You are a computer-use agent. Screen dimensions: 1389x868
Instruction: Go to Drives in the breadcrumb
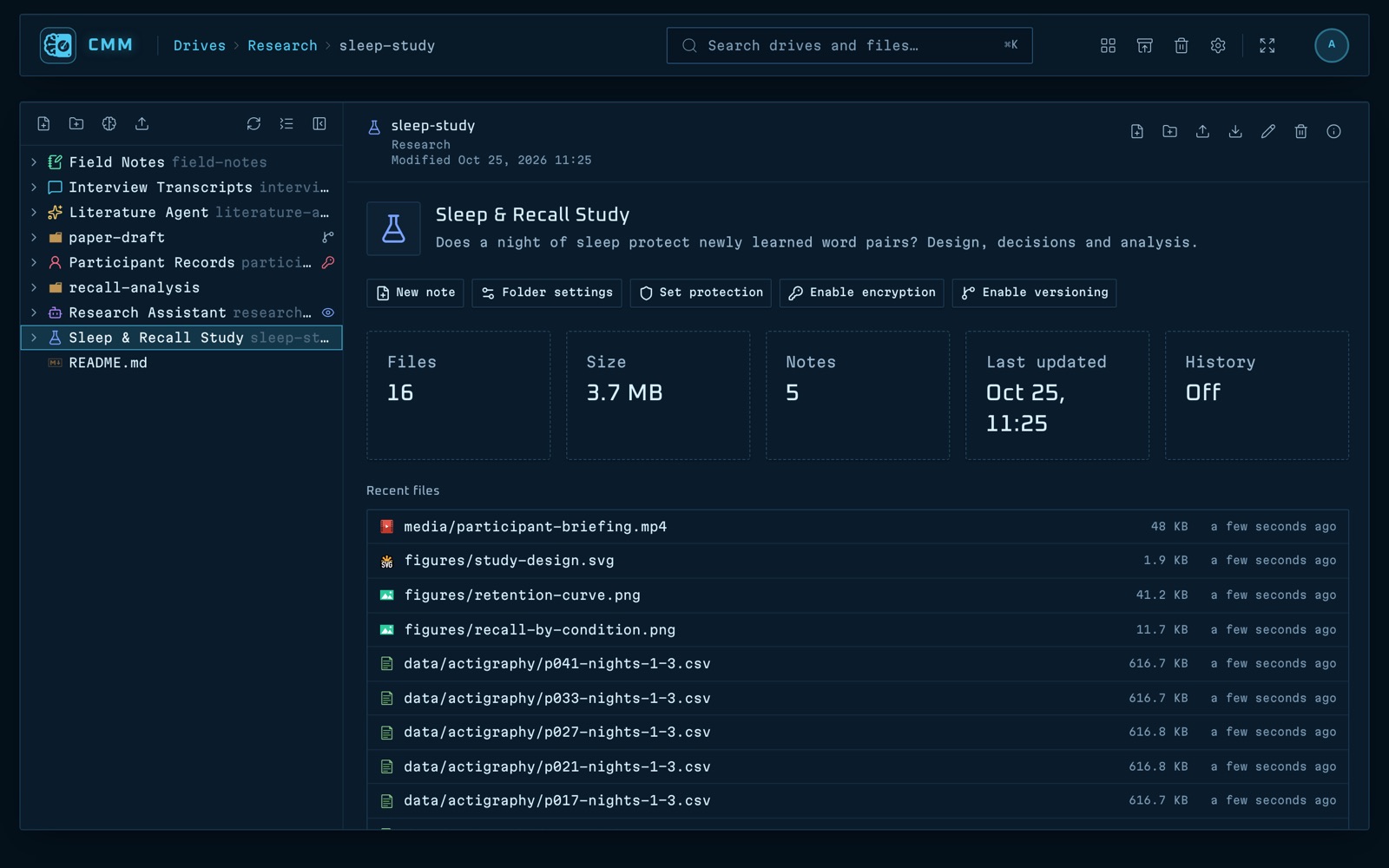pyautogui.click(x=199, y=46)
